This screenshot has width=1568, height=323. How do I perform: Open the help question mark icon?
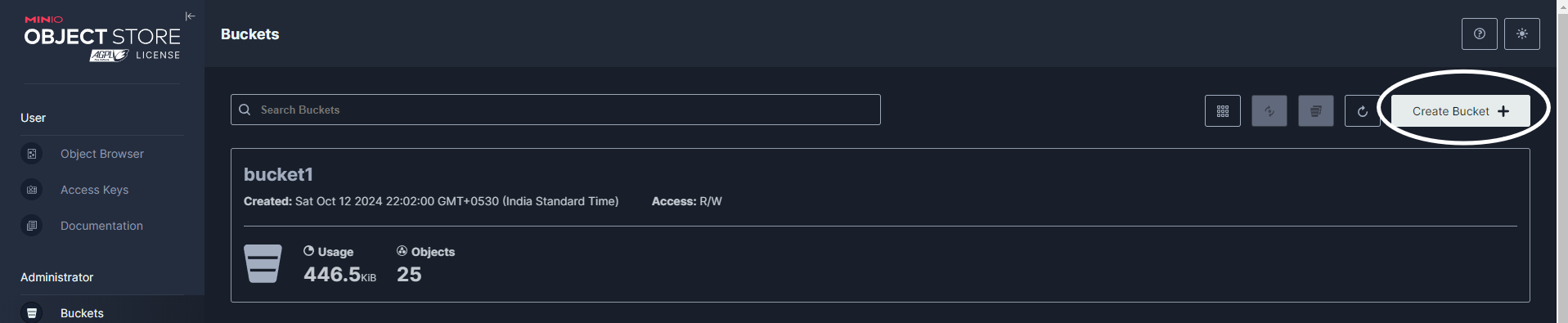(x=1479, y=34)
